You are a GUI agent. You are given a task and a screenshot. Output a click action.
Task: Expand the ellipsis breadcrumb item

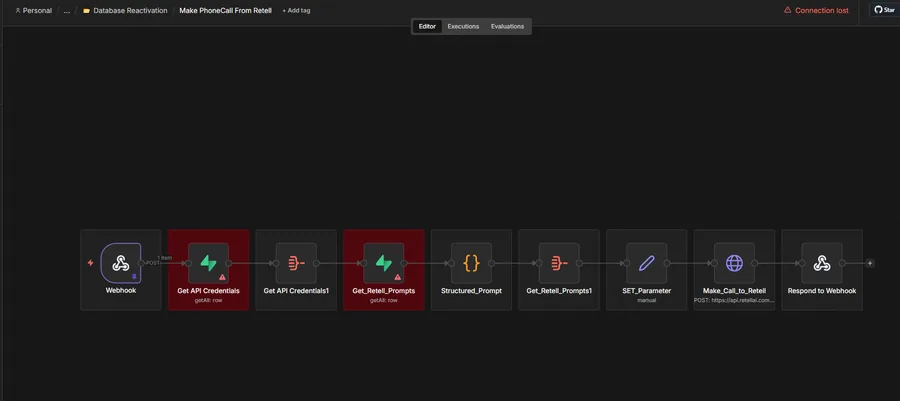pos(67,10)
